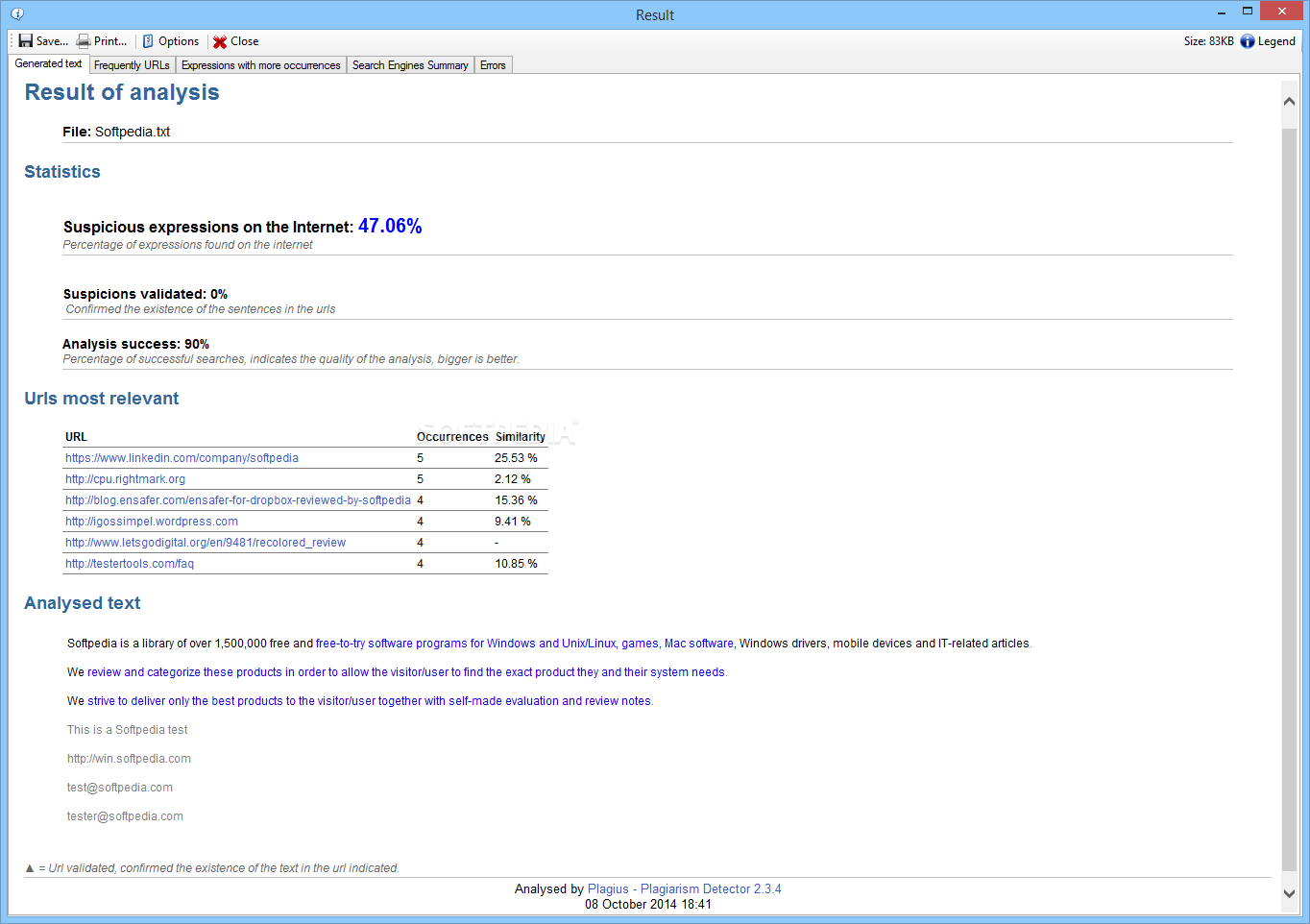Click the Plagius - Plagiarism Detector 2.3.4 link

684,889
